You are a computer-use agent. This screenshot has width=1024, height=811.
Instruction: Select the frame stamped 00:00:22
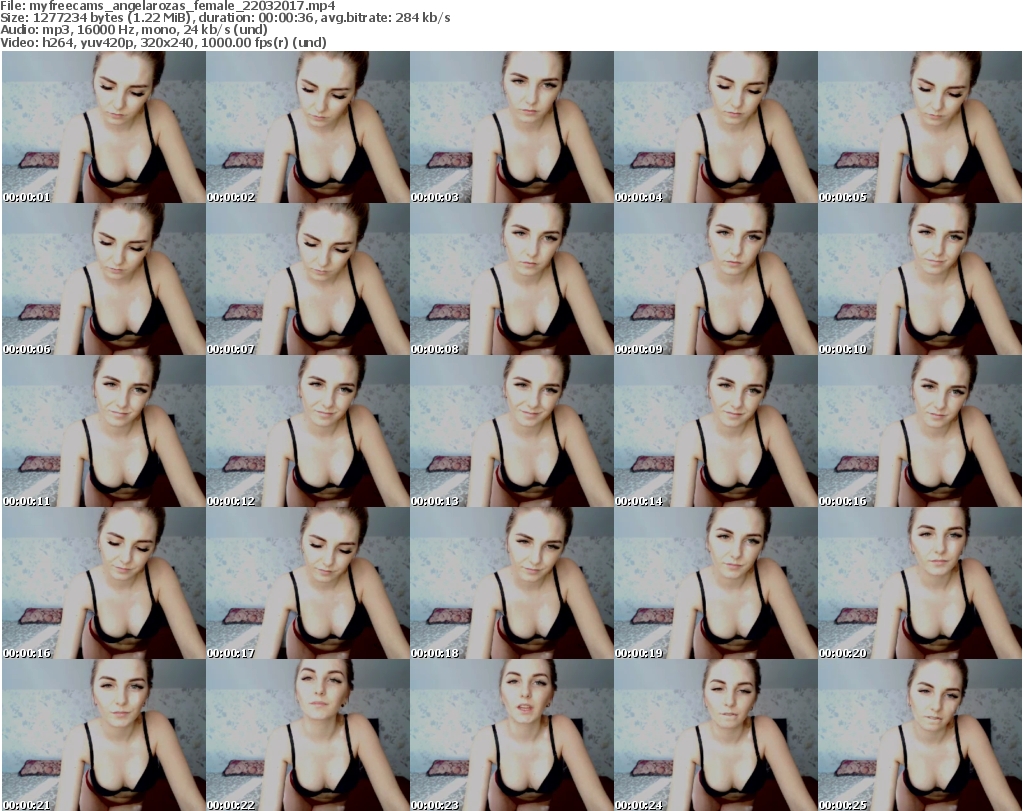tap(308, 735)
